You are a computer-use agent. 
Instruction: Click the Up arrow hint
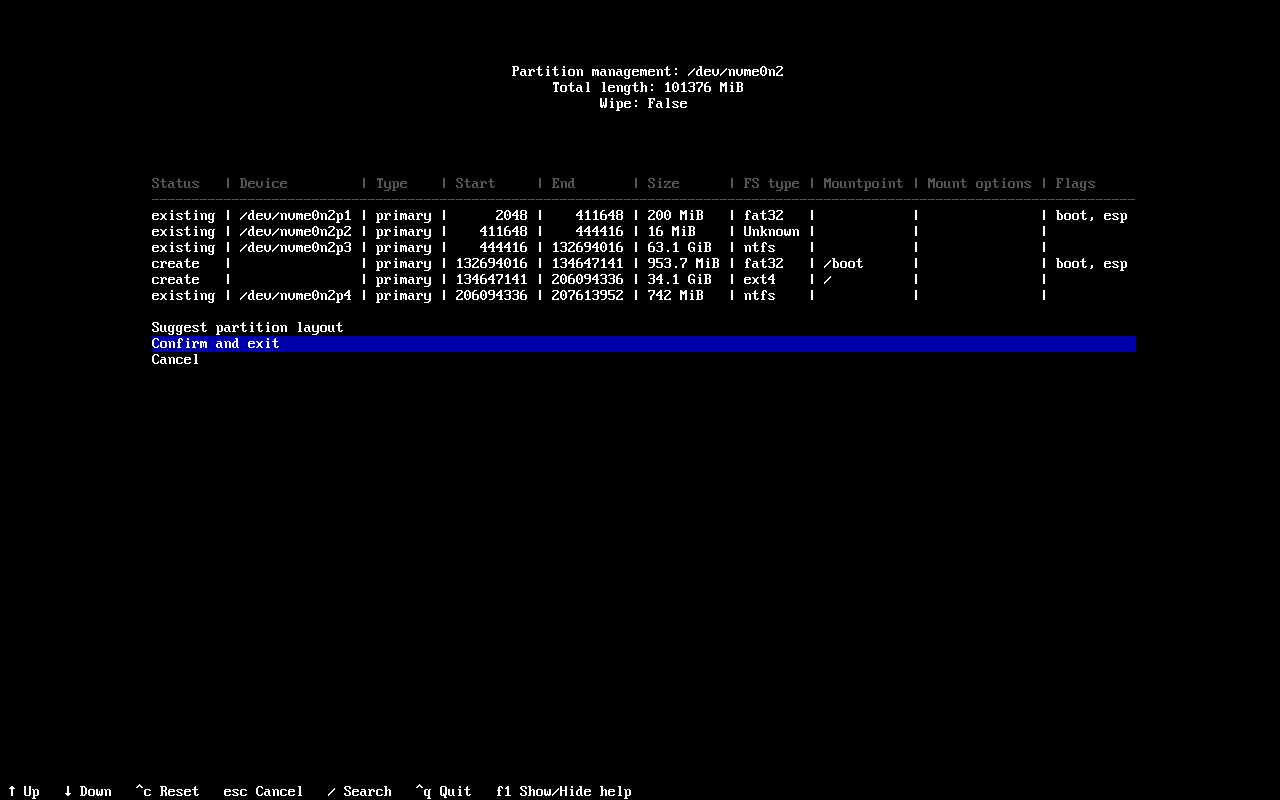[x=24, y=792]
